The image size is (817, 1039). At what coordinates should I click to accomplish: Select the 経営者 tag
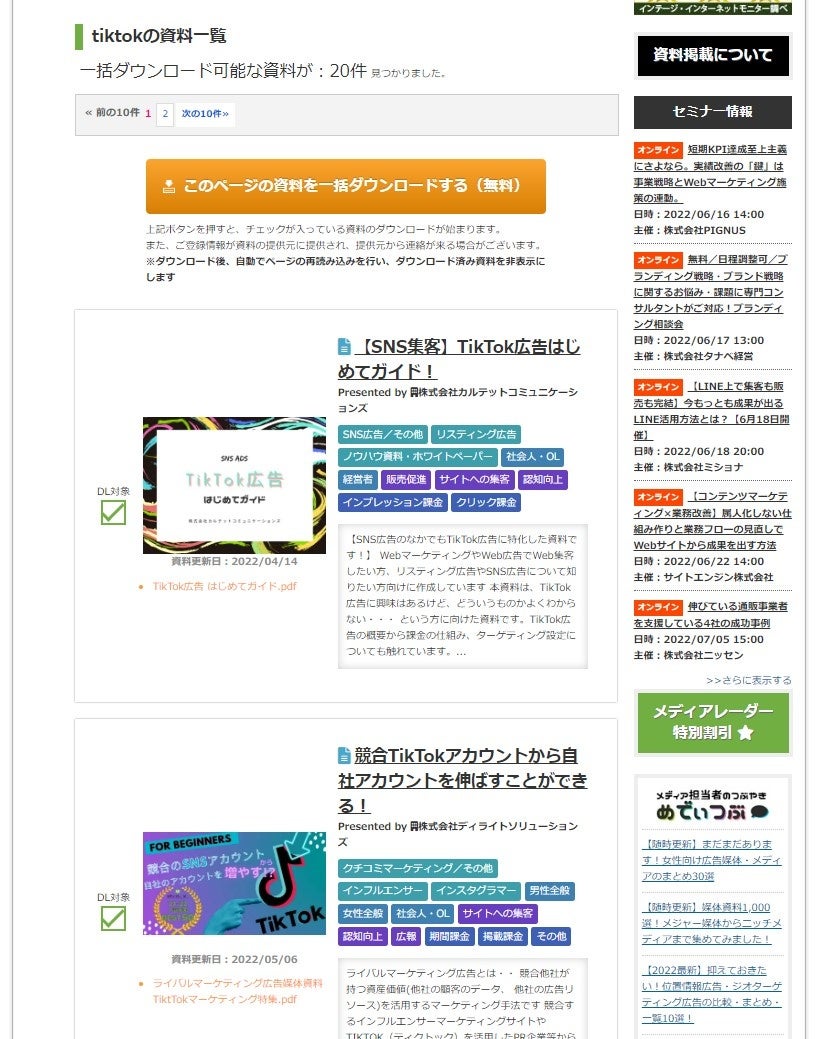358,480
